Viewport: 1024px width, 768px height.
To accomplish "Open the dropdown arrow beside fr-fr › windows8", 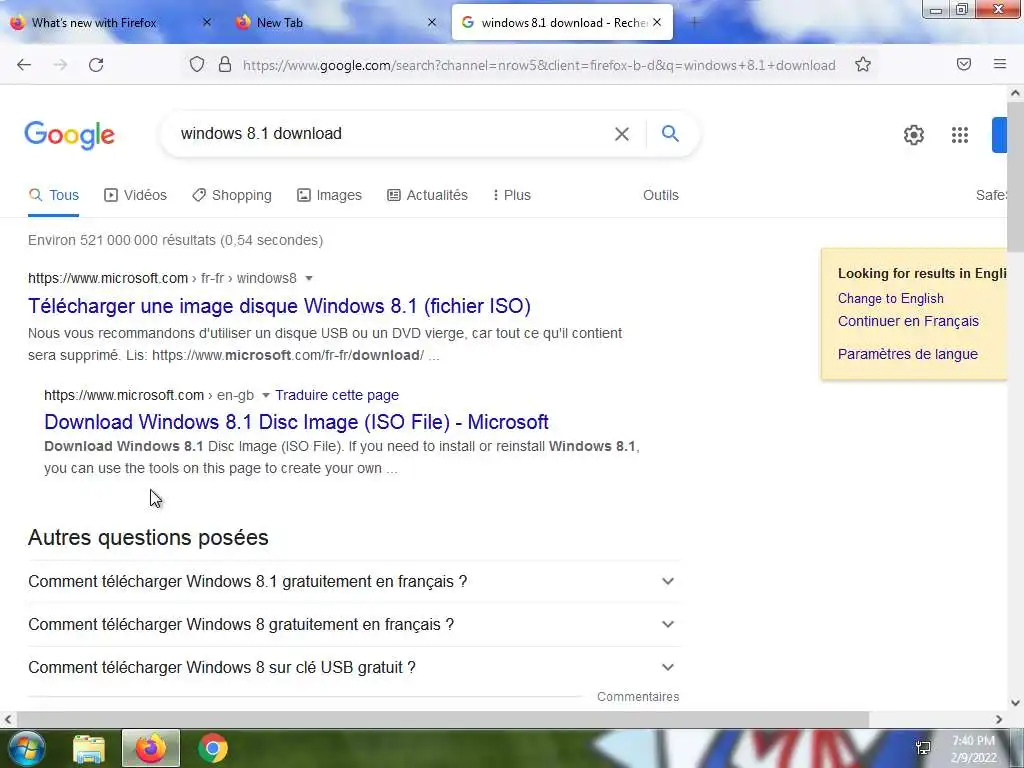I will [309, 279].
